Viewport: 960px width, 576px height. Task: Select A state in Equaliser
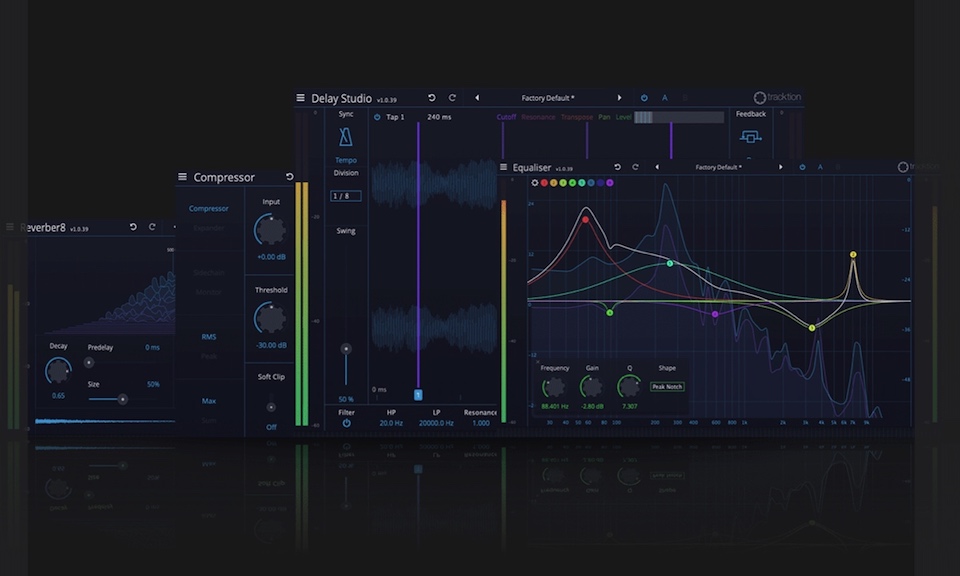820,167
